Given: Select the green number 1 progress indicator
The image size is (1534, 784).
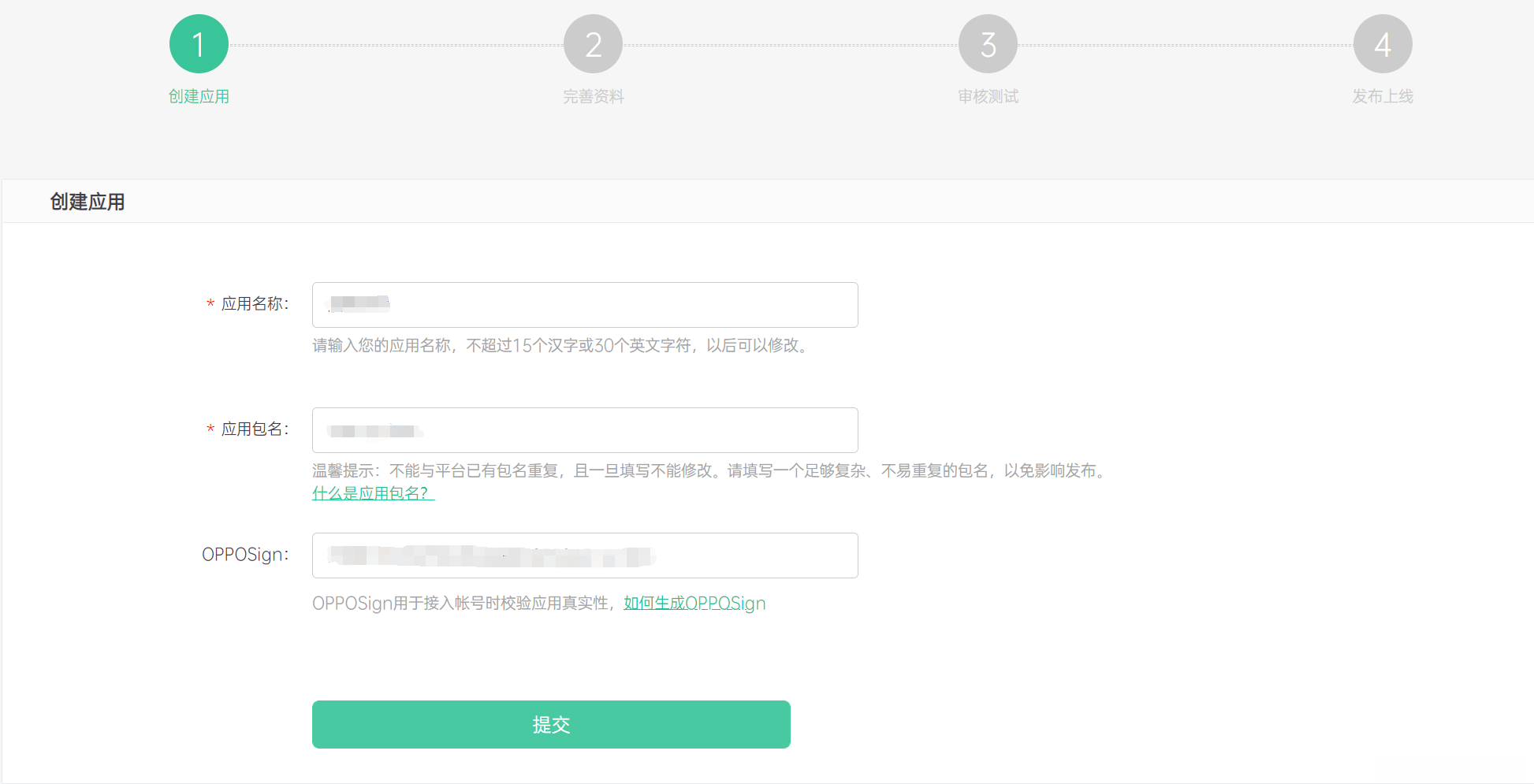Looking at the screenshot, I should [x=199, y=43].
